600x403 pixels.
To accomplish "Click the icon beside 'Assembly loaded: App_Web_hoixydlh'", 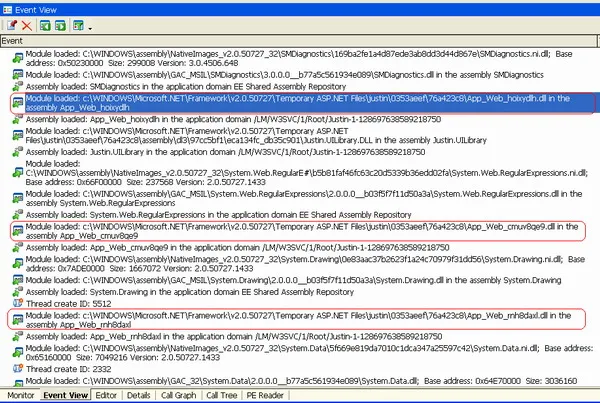I will coord(18,119).
